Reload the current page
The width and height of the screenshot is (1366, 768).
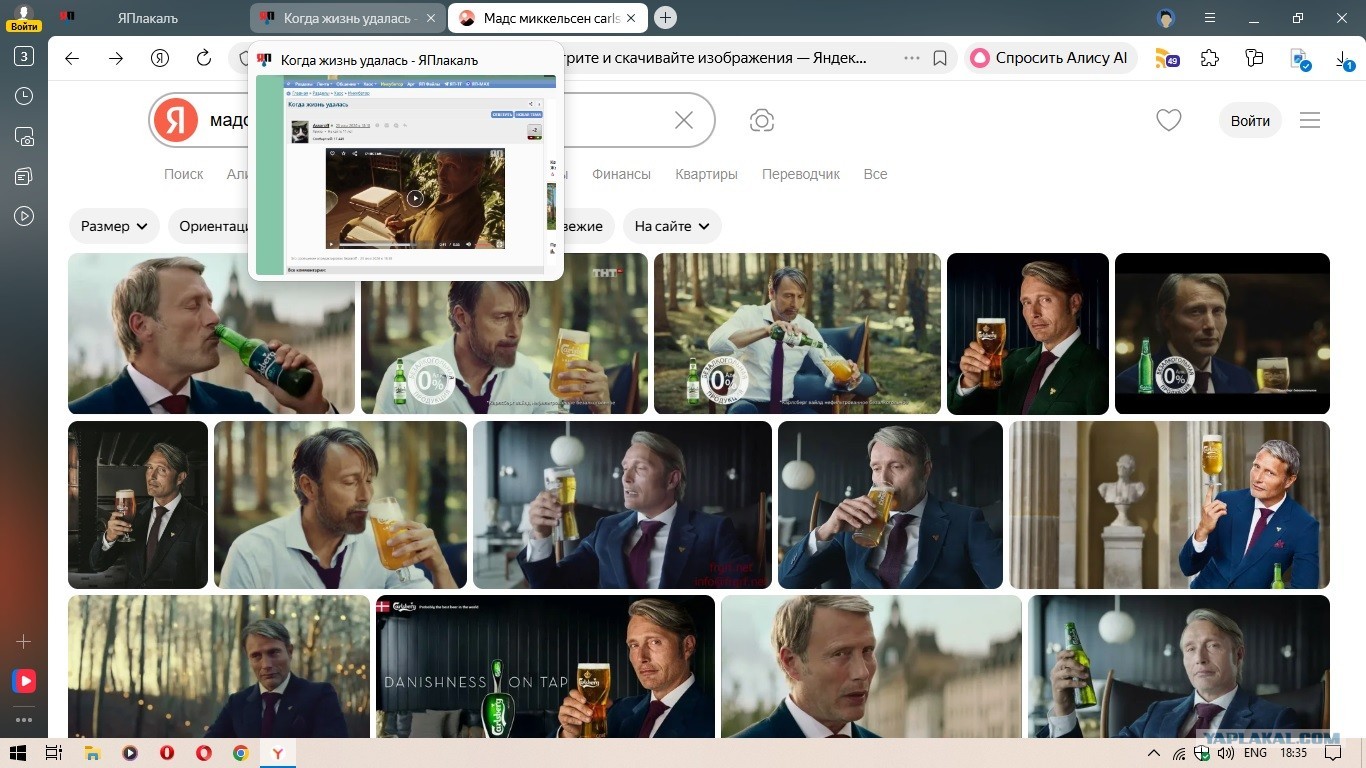(x=204, y=58)
